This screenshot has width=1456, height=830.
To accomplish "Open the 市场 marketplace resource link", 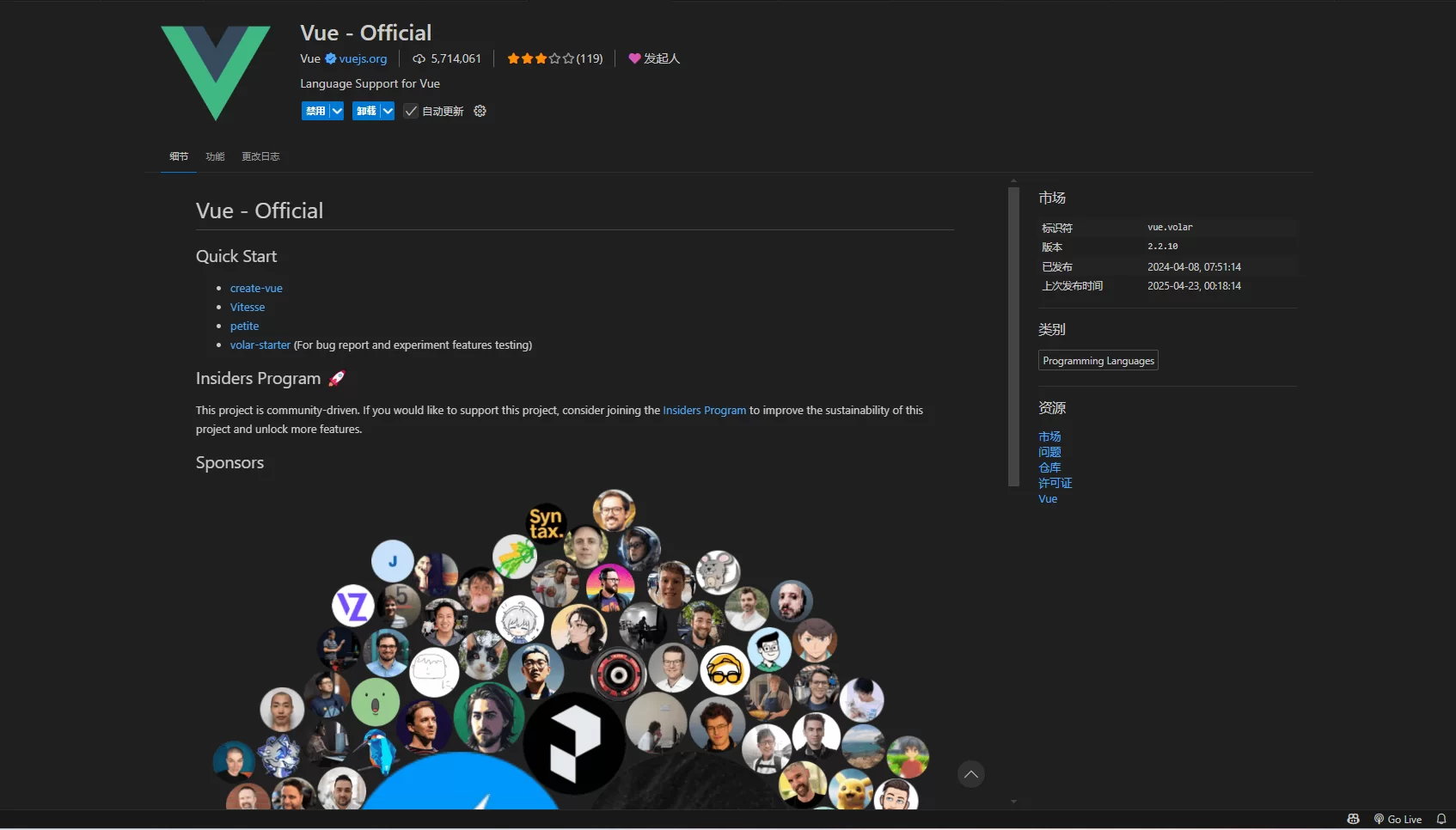I will [1049, 436].
